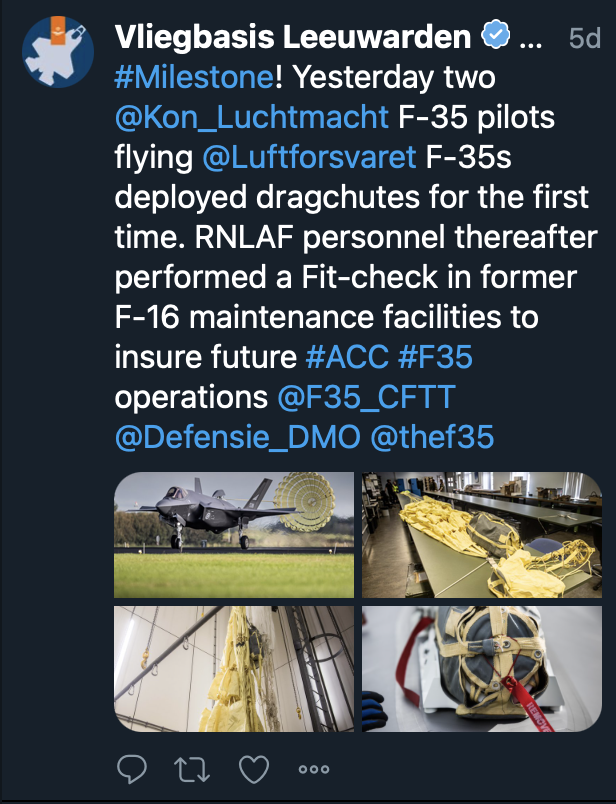View F-35 landing with dragchute photo
616x804 pixels.
click(234, 535)
